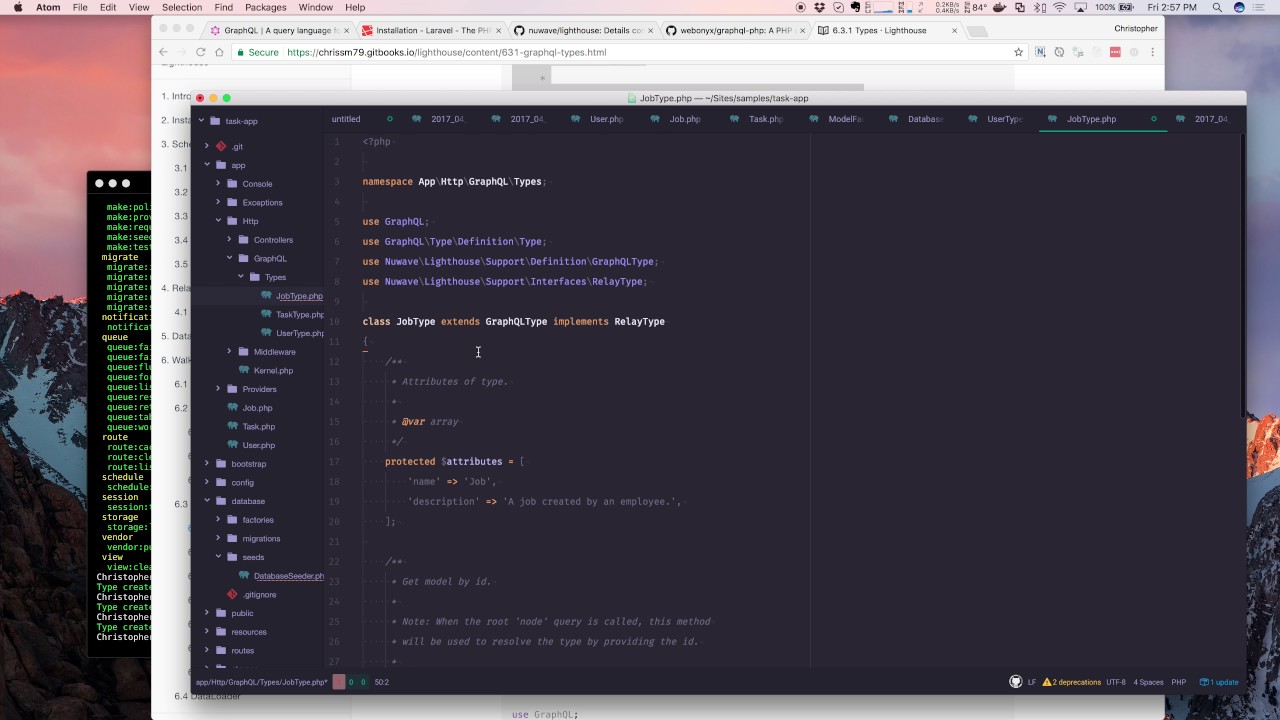The width and height of the screenshot is (1280, 720).
Task: Switch to the User.php editor tab
Action: pyautogui.click(x=606, y=119)
